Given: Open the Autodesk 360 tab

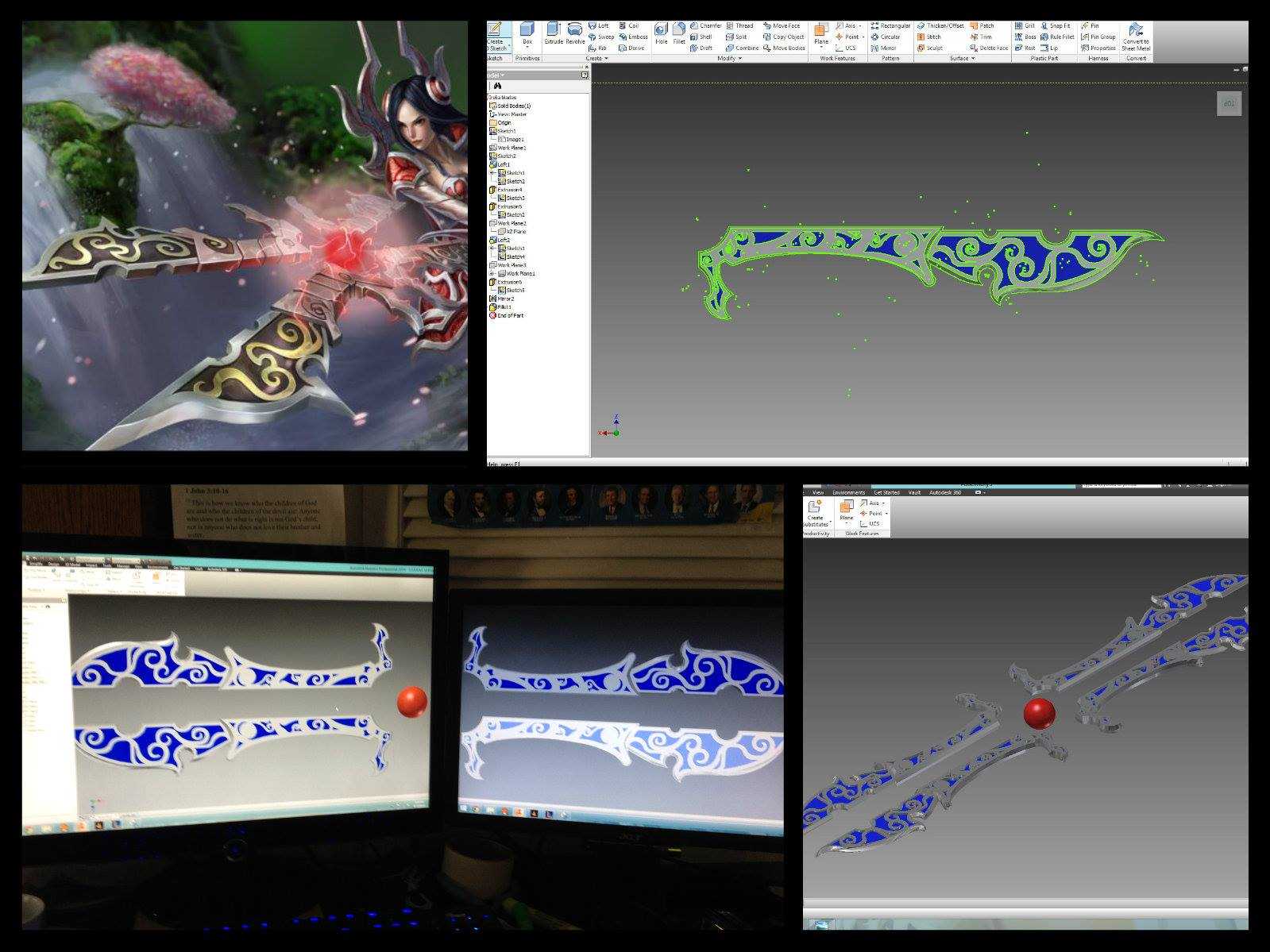Looking at the screenshot, I should click(x=945, y=492).
